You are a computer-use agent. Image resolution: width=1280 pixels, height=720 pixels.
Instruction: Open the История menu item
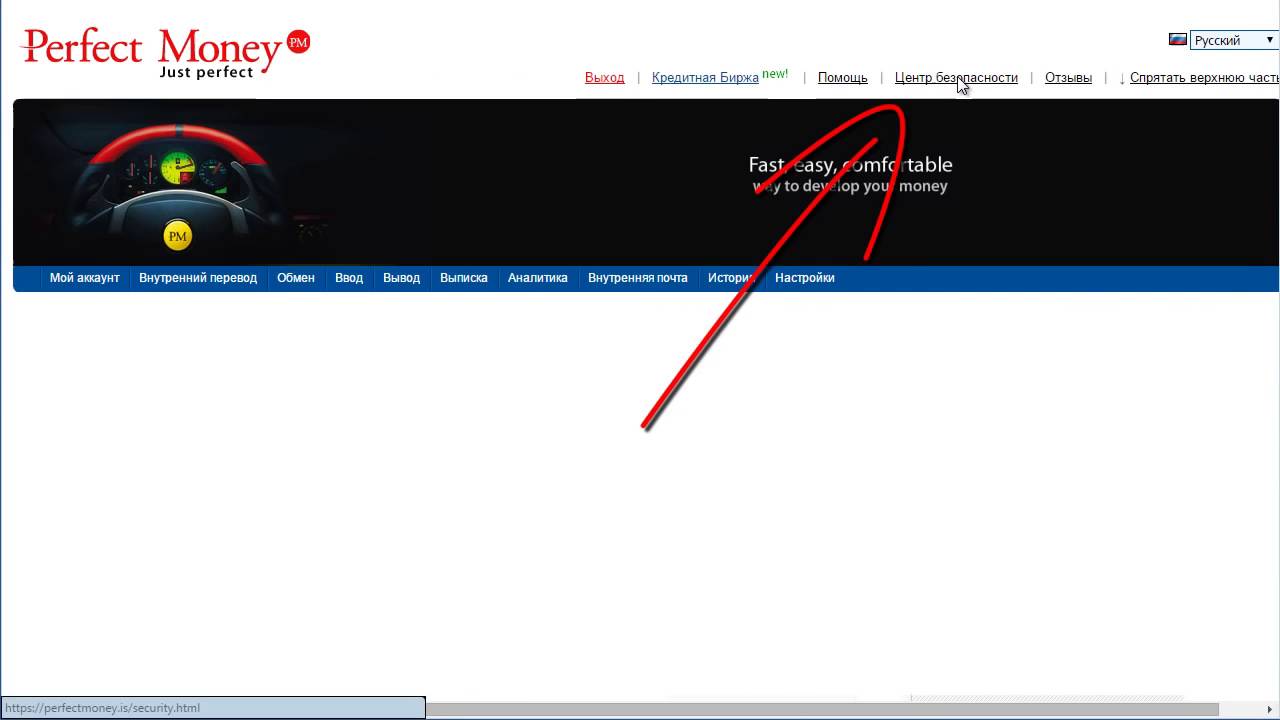pyautogui.click(x=731, y=278)
